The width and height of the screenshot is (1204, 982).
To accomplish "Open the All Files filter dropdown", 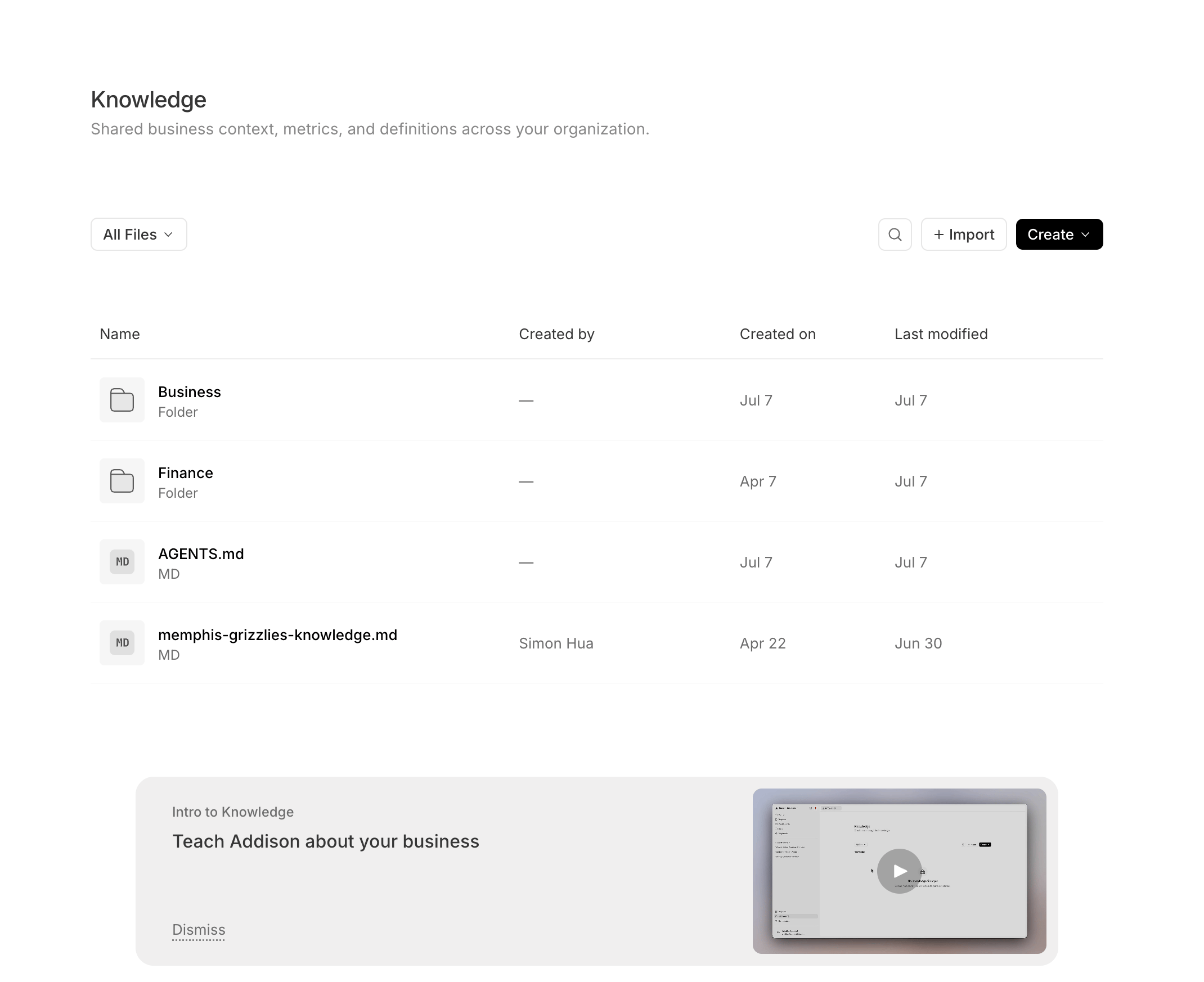I will pos(138,234).
